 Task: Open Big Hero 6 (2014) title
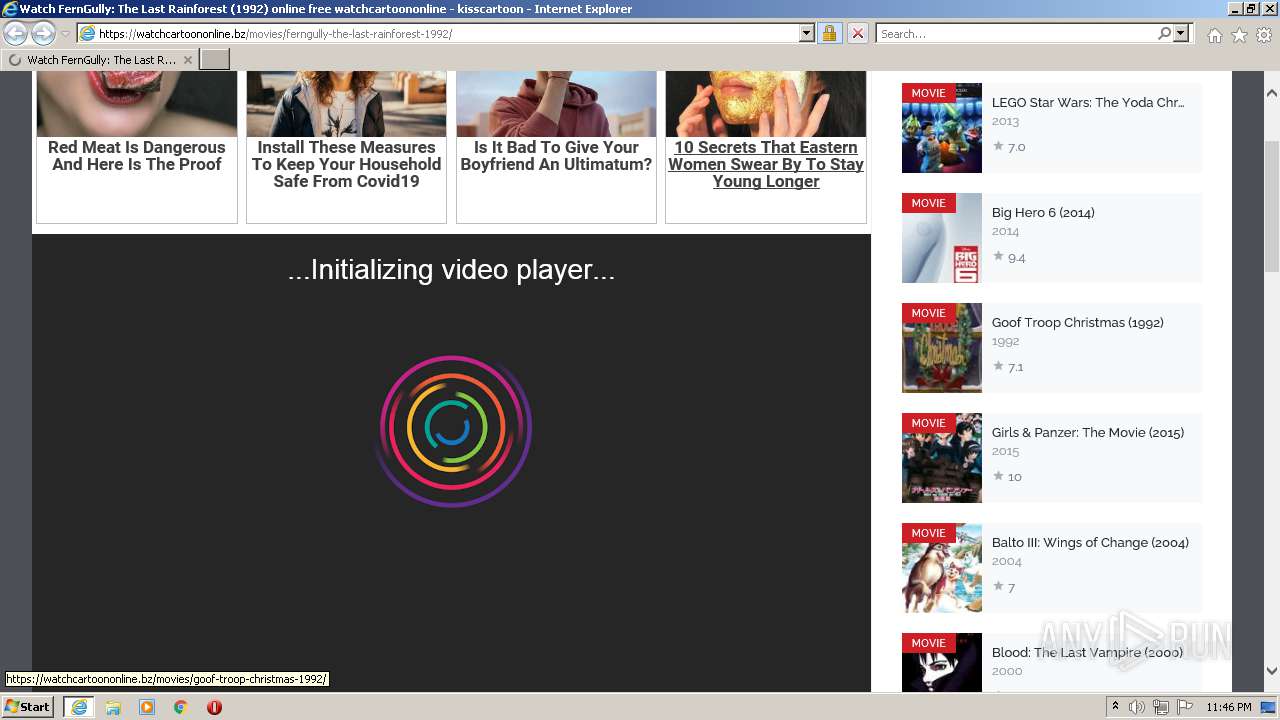tap(1043, 212)
